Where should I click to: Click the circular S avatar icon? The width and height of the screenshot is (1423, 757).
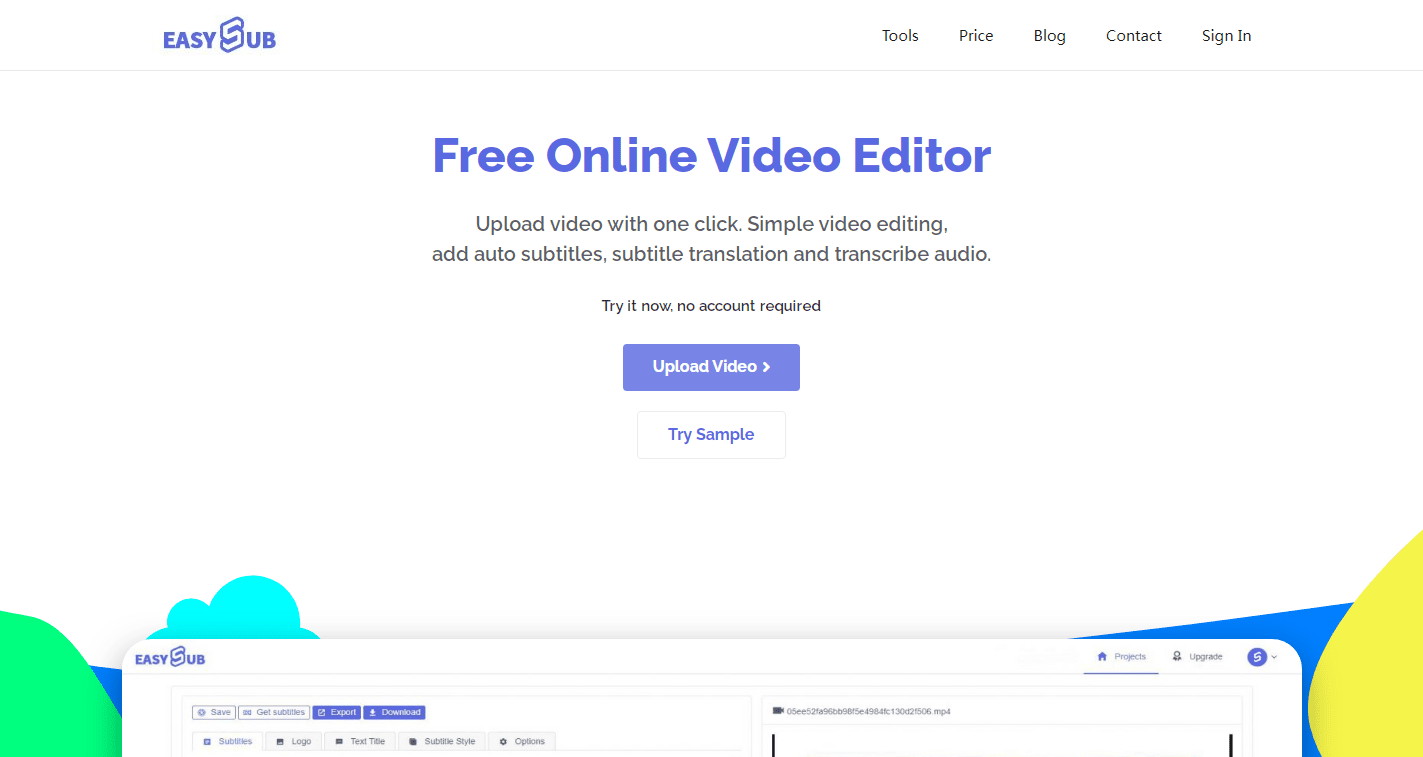(1256, 657)
